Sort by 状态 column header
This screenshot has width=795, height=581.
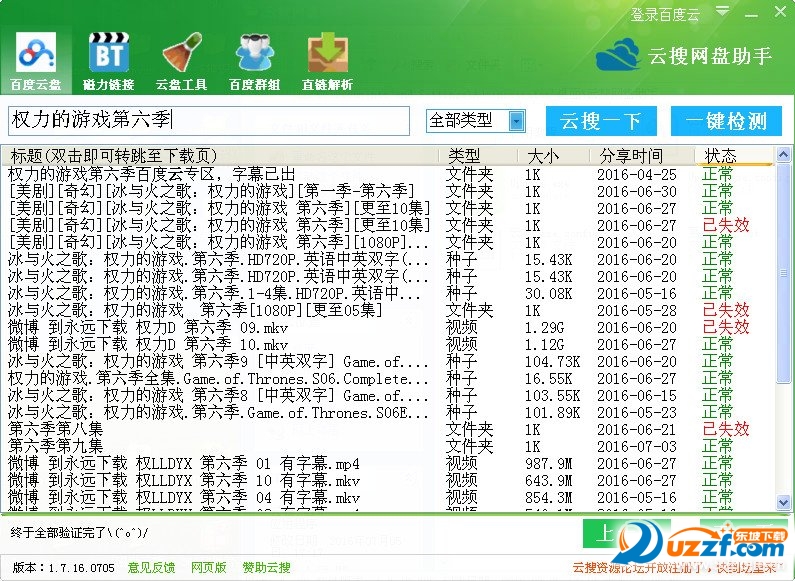[735, 156]
